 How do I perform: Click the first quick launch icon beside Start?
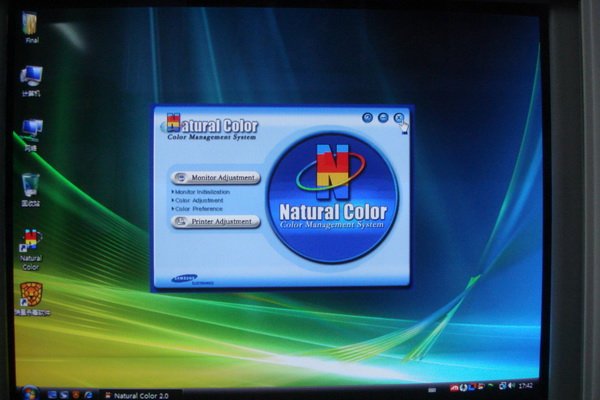pos(52,395)
